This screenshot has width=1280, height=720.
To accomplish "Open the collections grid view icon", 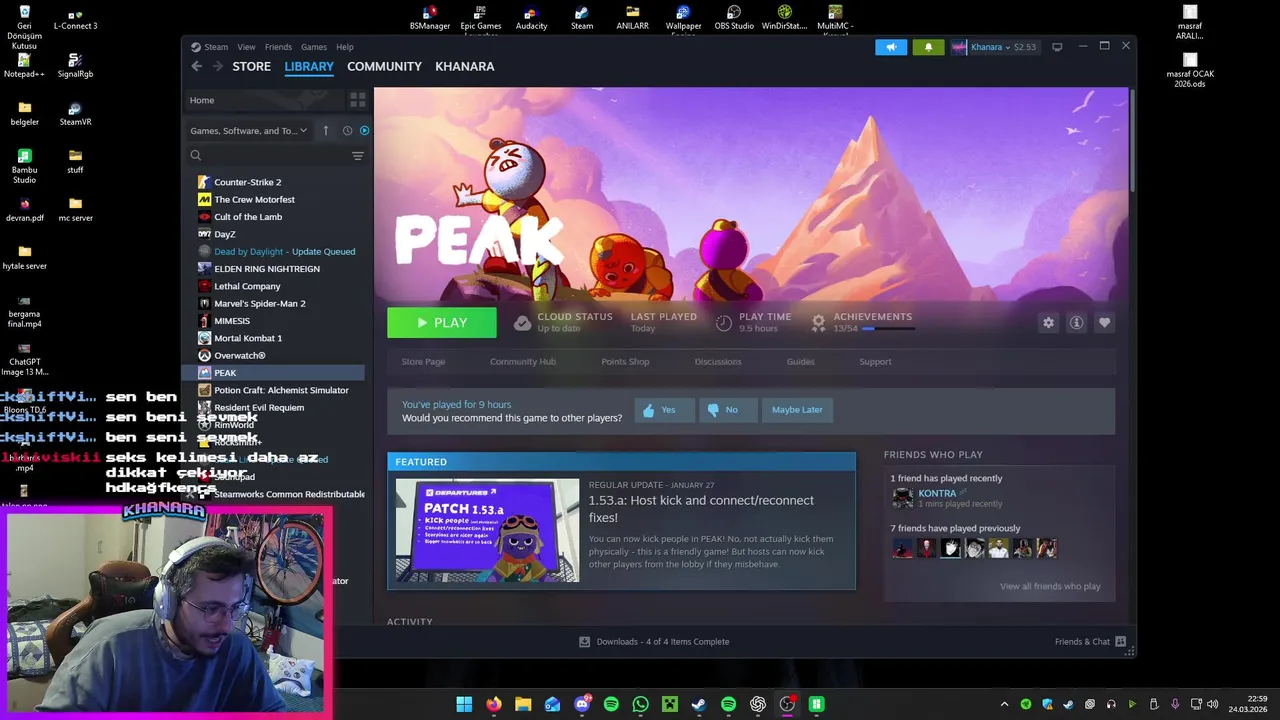I will pos(357,100).
